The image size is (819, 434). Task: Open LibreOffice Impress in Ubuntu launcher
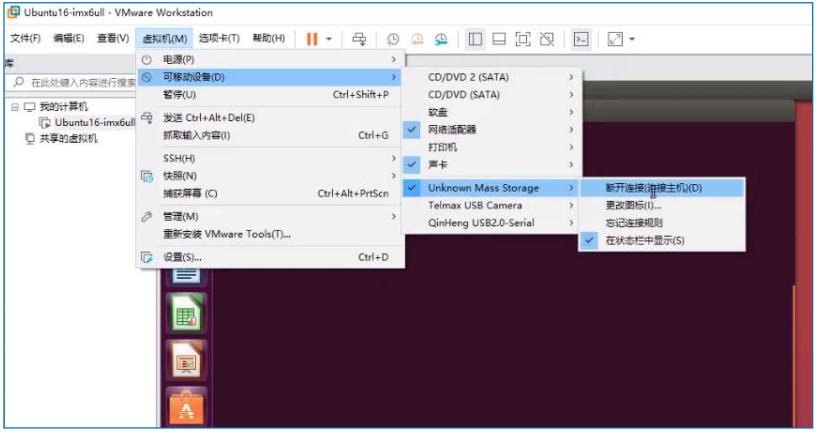(186, 360)
